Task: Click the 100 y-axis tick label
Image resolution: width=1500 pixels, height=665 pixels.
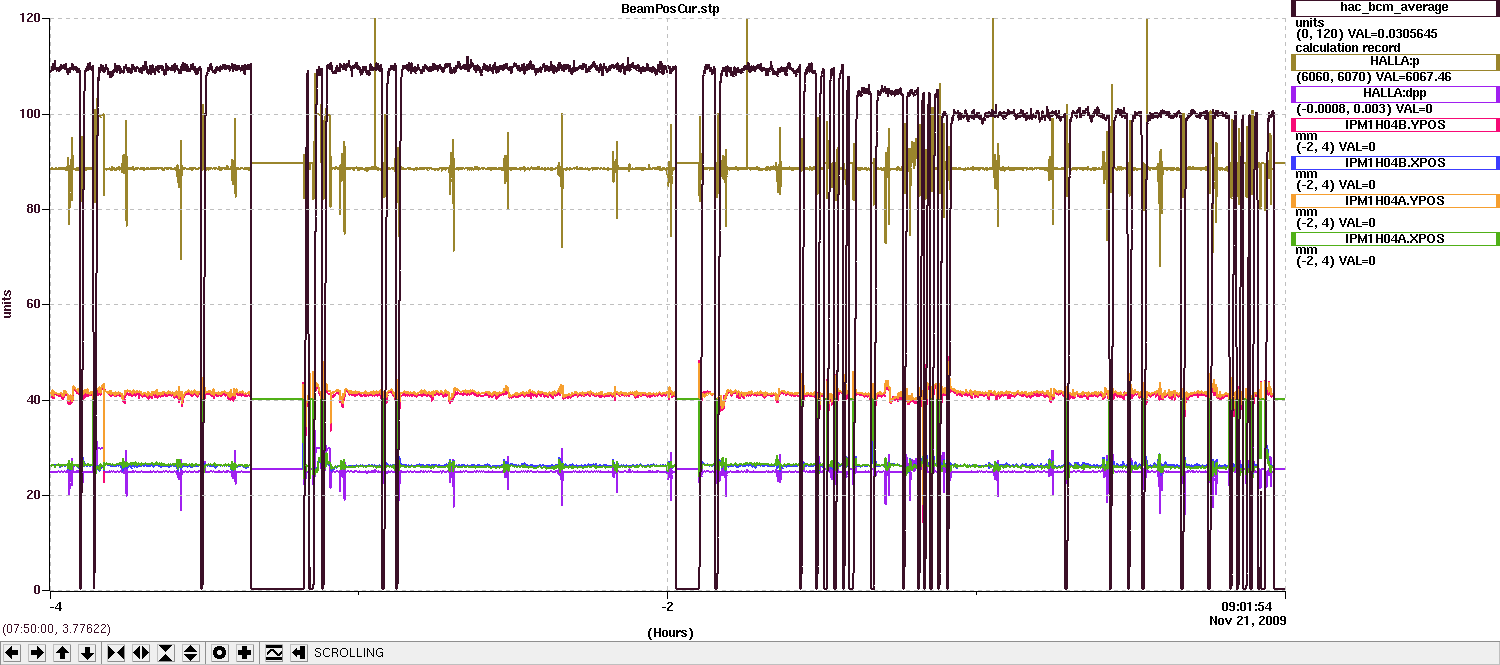Action: coord(29,114)
